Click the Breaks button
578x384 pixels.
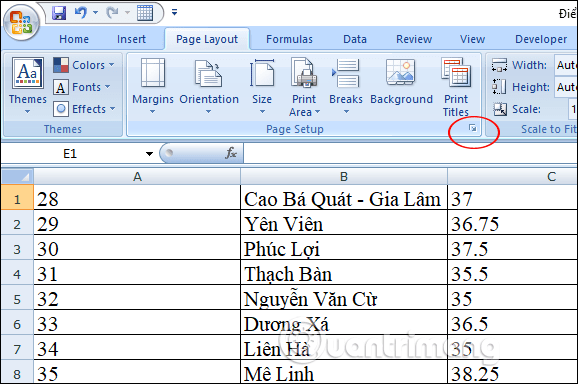[346, 86]
